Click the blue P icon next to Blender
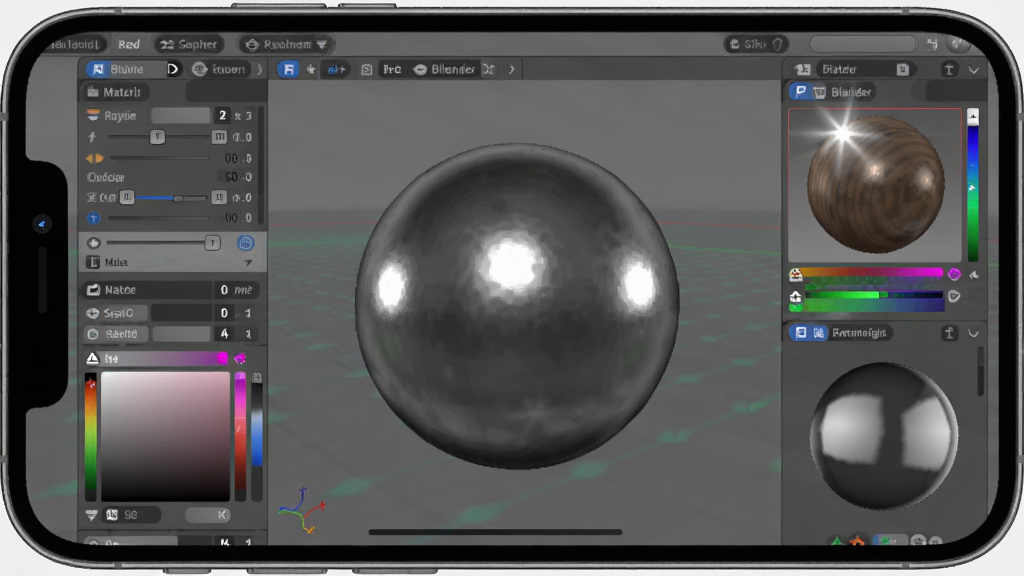Viewport: 1024px width, 576px height. (x=801, y=92)
